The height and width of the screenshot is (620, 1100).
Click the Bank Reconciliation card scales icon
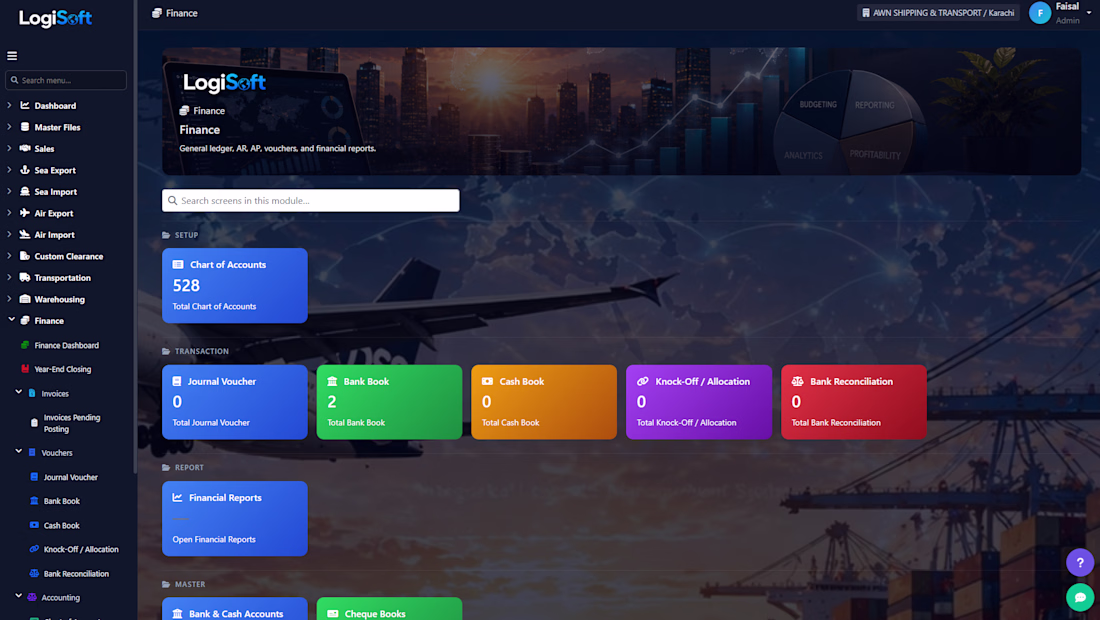(798, 381)
